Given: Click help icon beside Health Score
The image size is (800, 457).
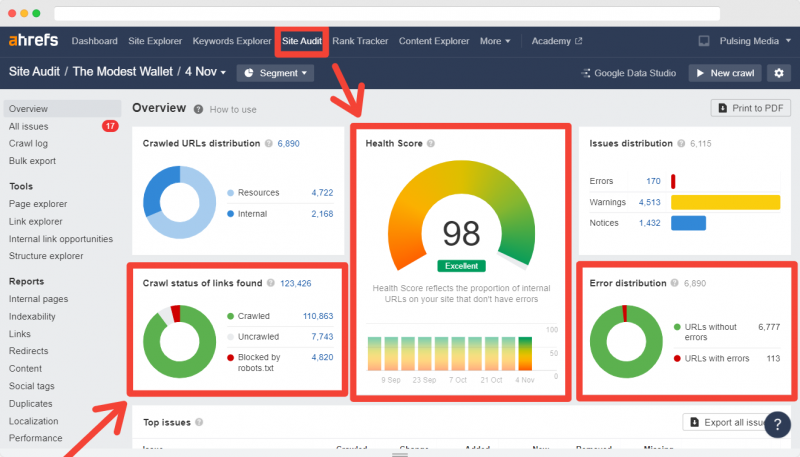Looking at the screenshot, I should [x=431, y=143].
